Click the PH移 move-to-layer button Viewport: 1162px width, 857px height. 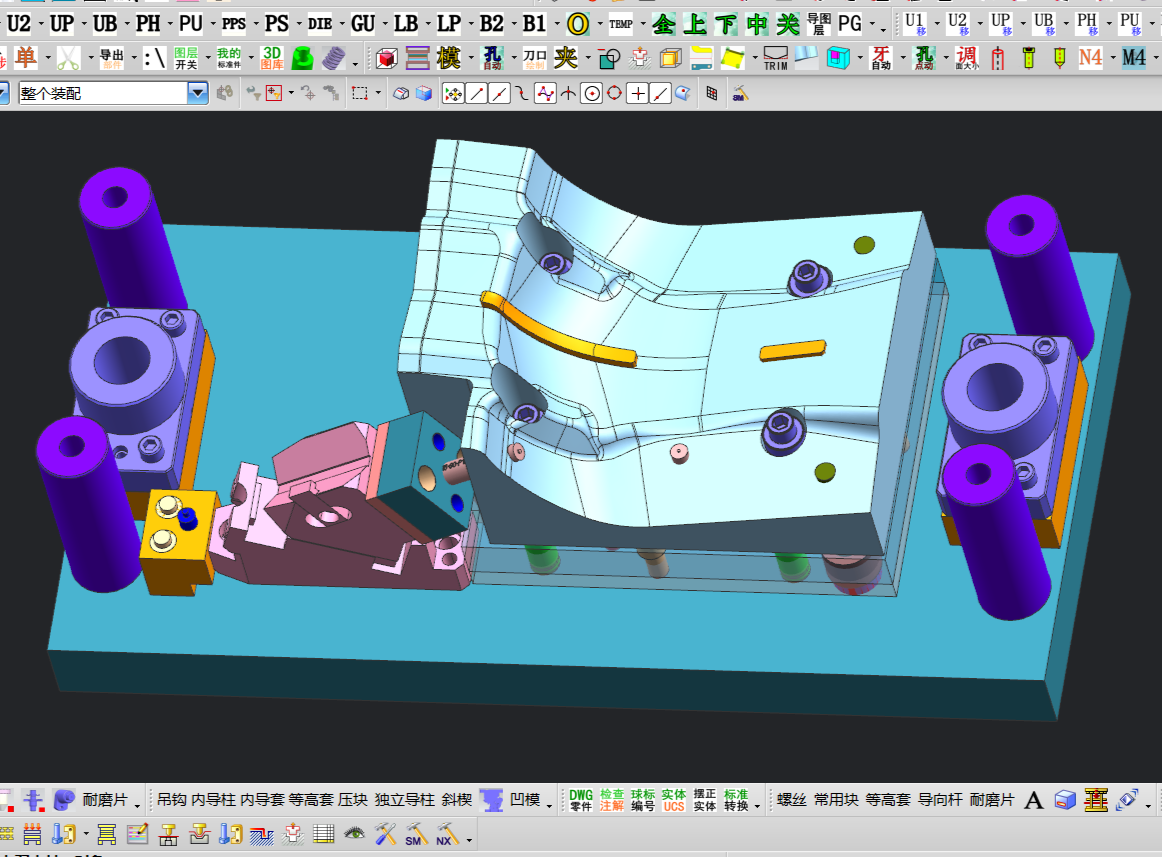point(1087,24)
